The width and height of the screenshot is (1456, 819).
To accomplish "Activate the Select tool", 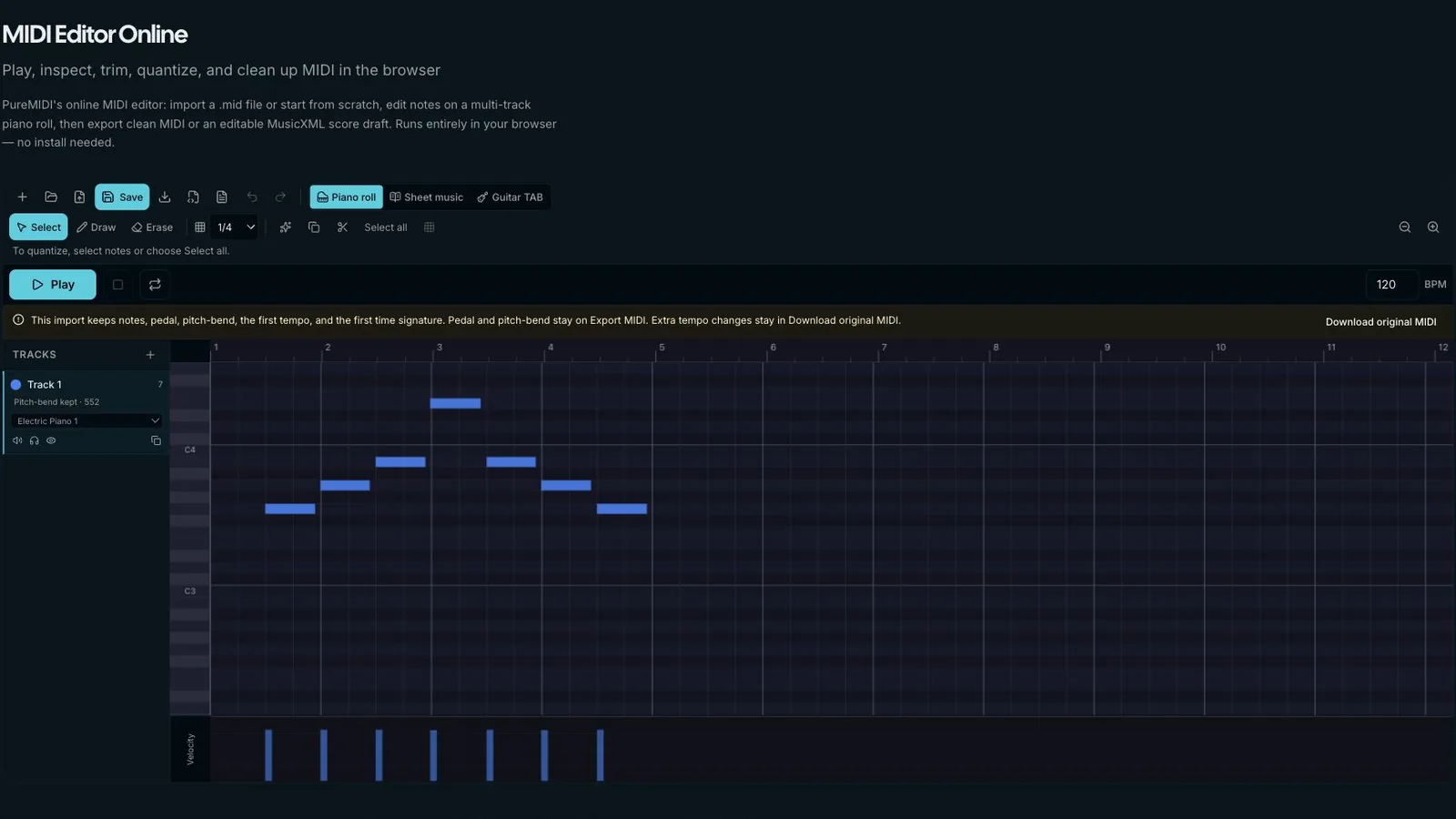I will coord(38,227).
